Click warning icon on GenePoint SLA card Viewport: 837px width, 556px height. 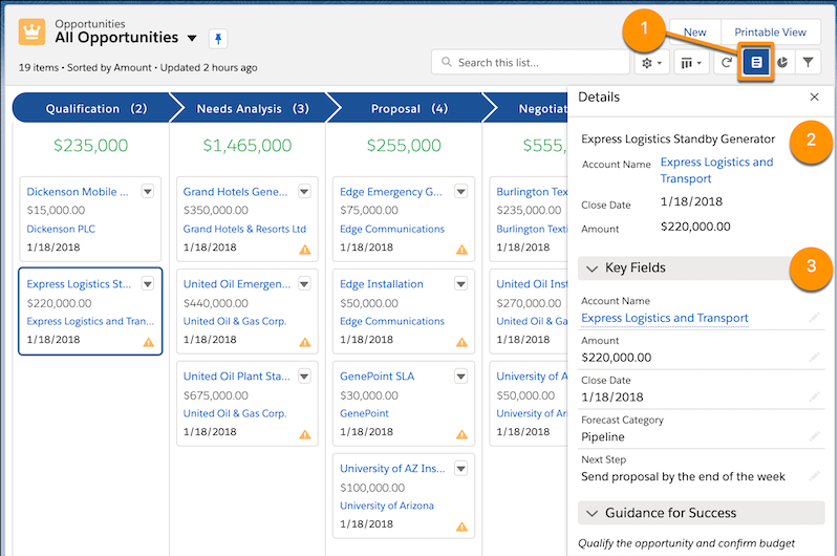pos(462,434)
